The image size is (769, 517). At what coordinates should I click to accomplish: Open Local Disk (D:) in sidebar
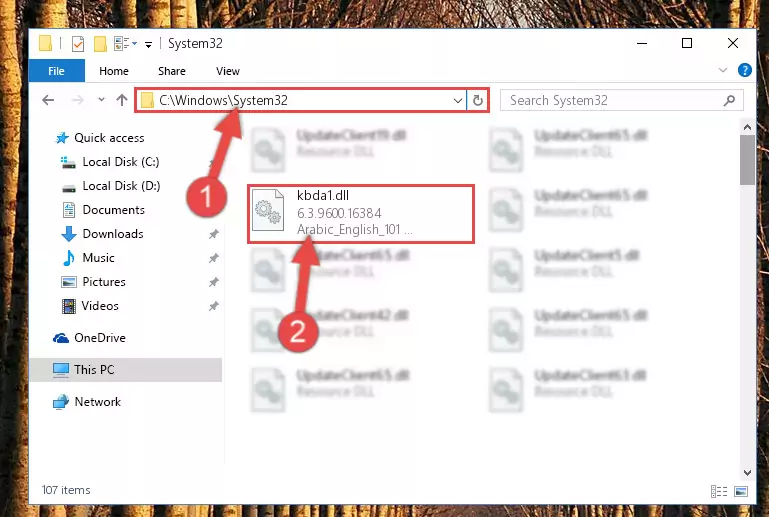110,186
